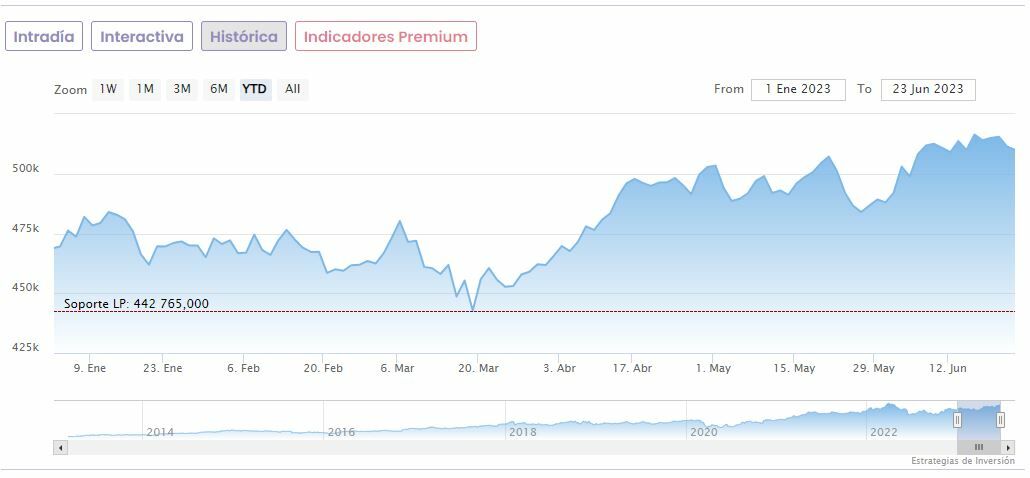The image size is (1030, 478).
Task: Set zoom to 1W
Action: (108, 89)
